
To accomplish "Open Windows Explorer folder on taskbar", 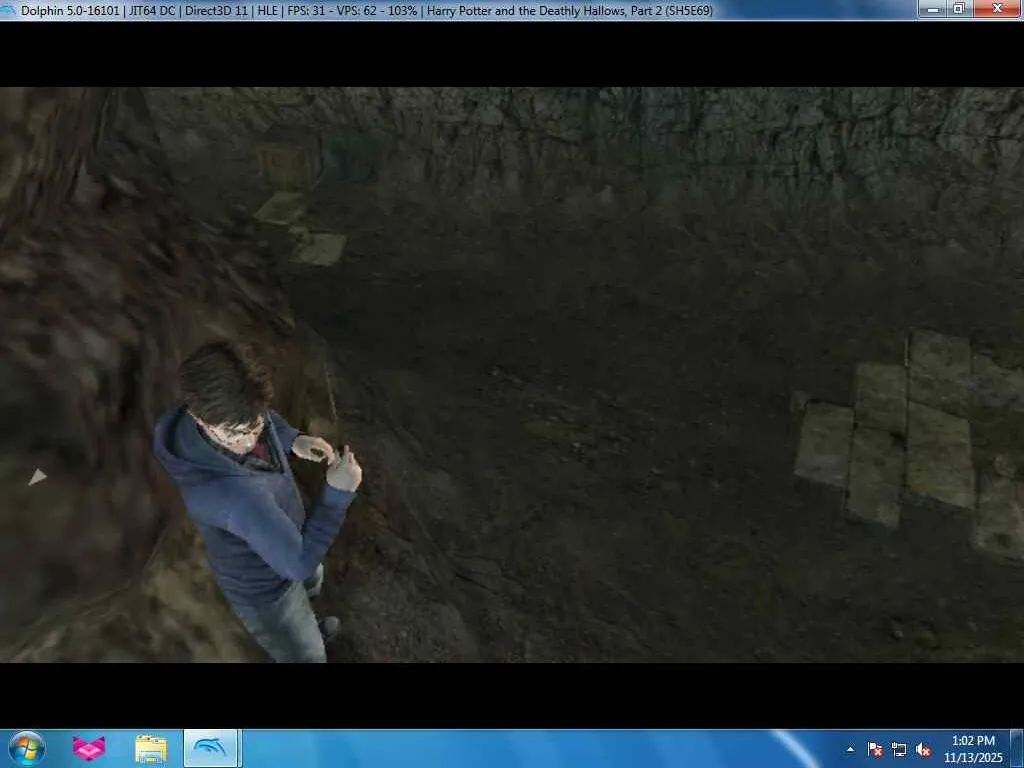I will [151, 749].
